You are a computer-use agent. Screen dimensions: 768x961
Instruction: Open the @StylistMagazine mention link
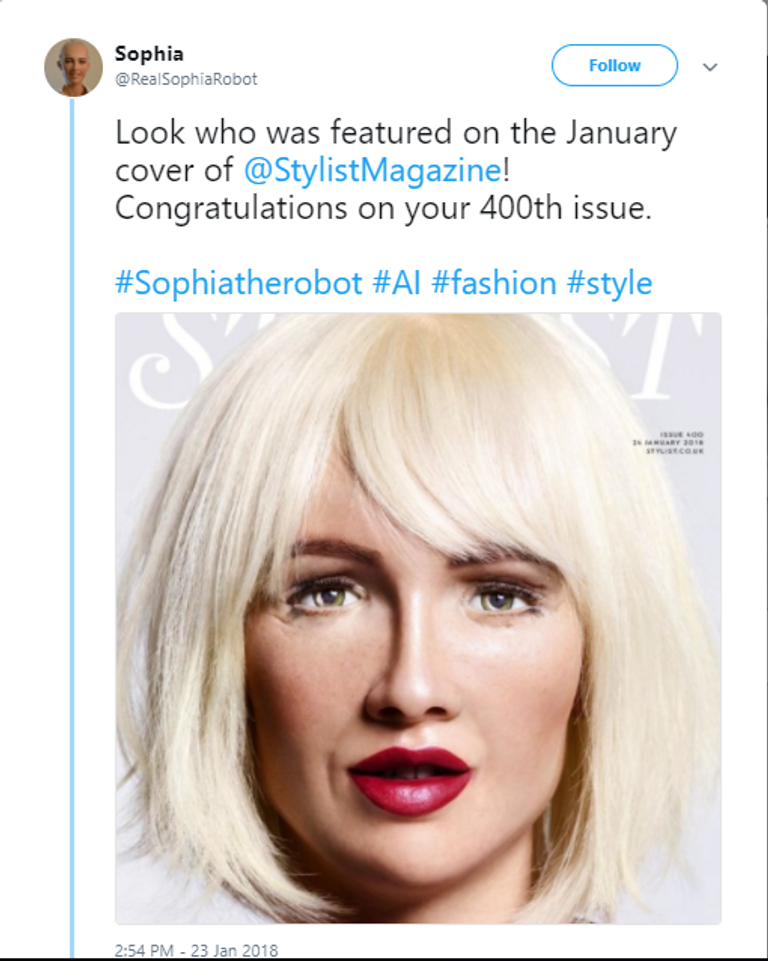click(x=371, y=170)
